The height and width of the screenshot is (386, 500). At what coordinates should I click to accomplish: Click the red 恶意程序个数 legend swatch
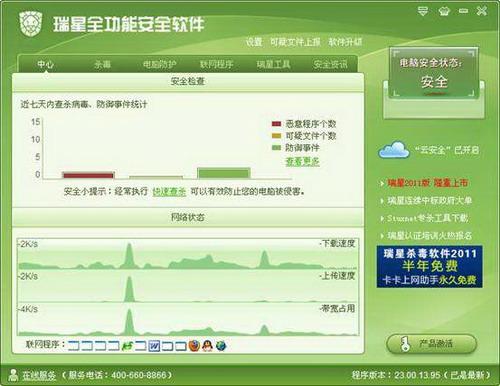277,124
